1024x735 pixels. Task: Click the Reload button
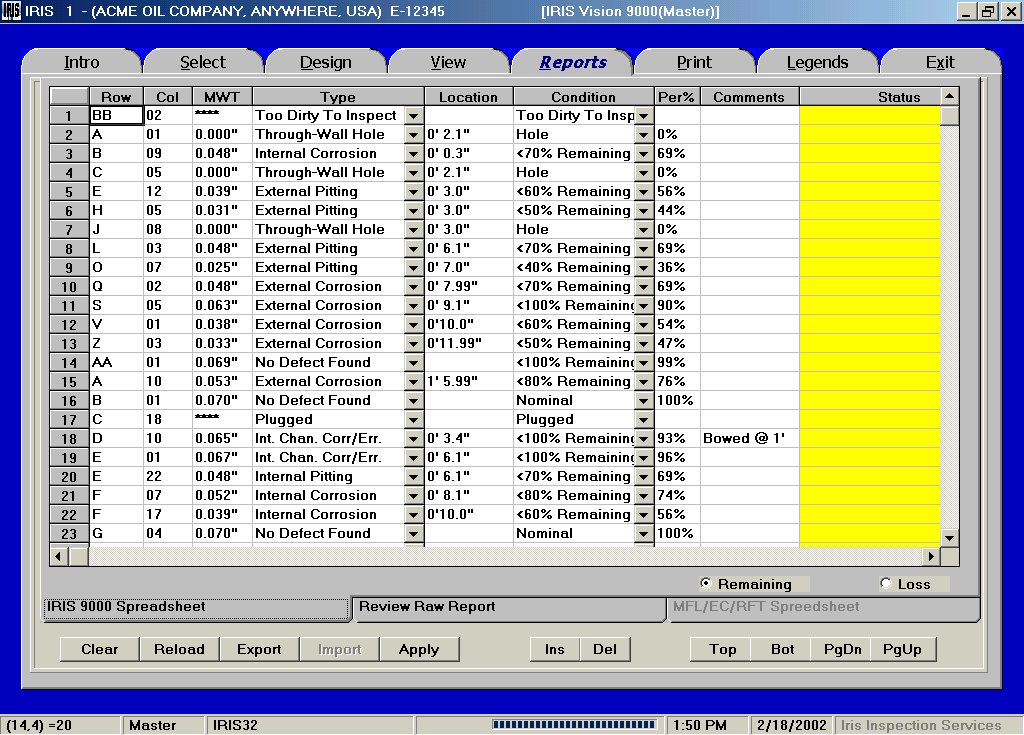point(179,649)
